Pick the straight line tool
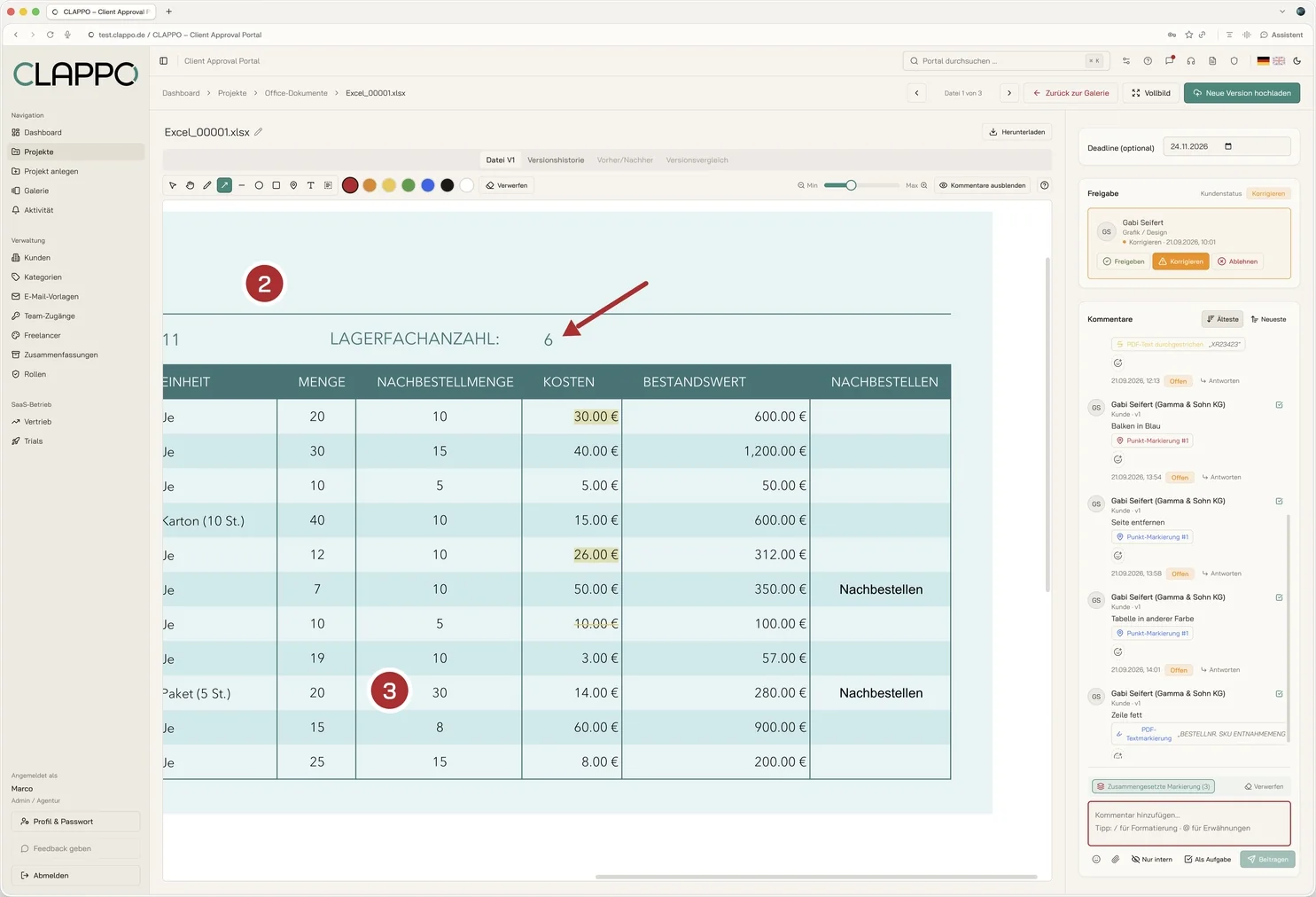 pyautogui.click(x=242, y=185)
